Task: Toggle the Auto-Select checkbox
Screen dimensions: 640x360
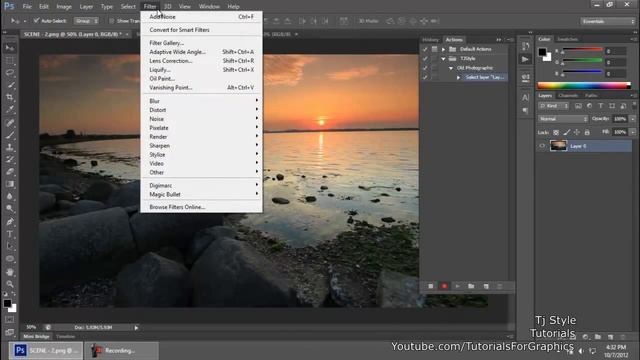Action: tap(36, 20)
